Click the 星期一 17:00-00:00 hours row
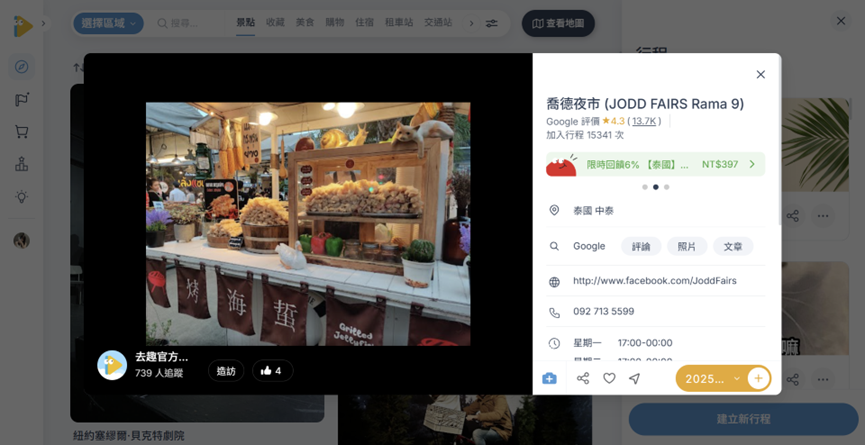 coord(623,343)
